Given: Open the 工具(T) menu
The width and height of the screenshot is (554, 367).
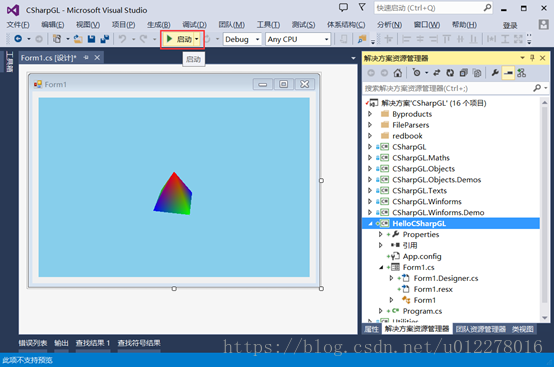Looking at the screenshot, I should coord(268,25).
